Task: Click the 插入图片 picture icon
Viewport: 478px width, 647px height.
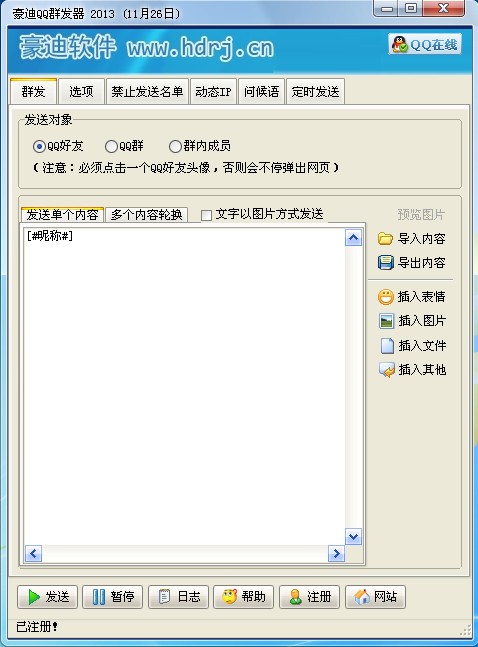Action: (386, 321)
